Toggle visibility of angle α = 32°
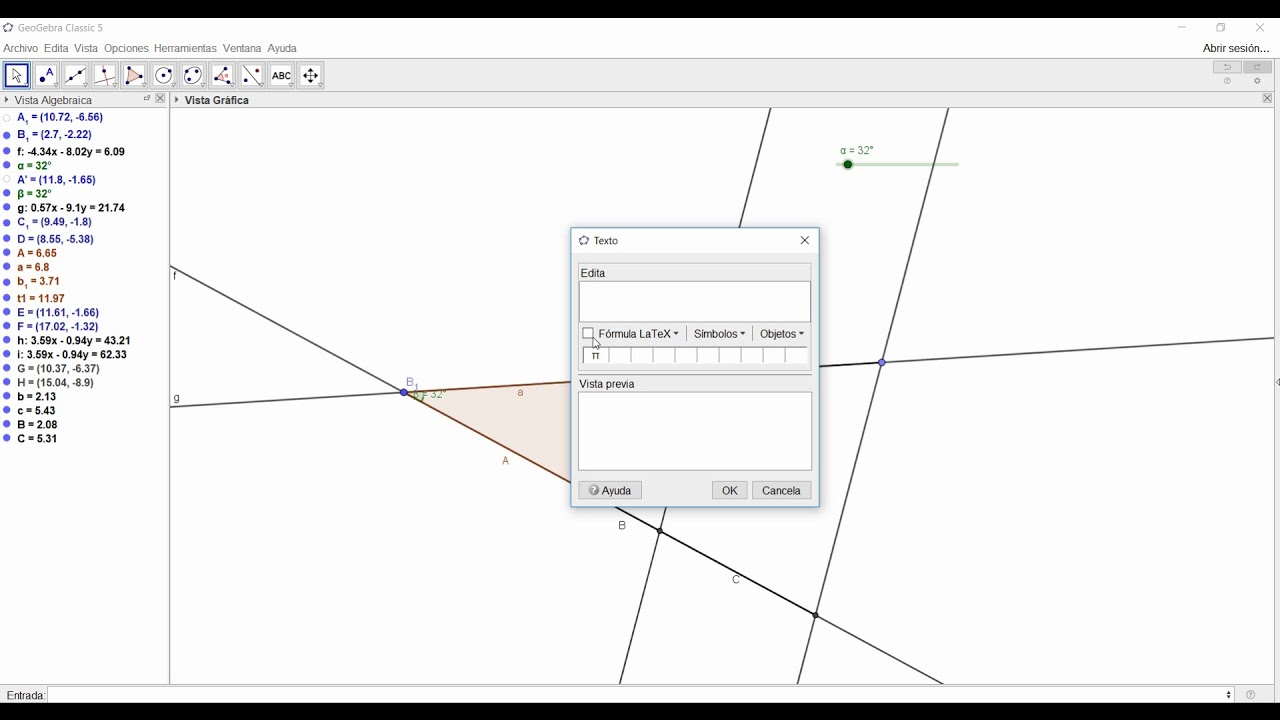This screenshot has width=1280, height=720. [7, 166]
